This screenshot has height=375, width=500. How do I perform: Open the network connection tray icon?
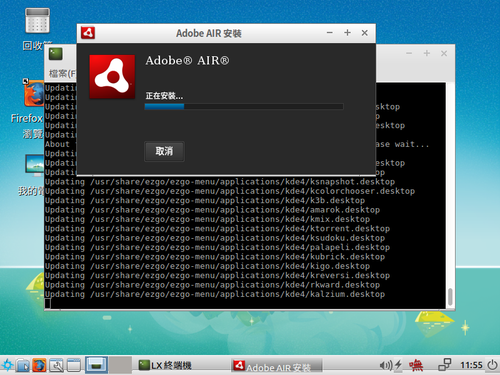click(444, 365)
